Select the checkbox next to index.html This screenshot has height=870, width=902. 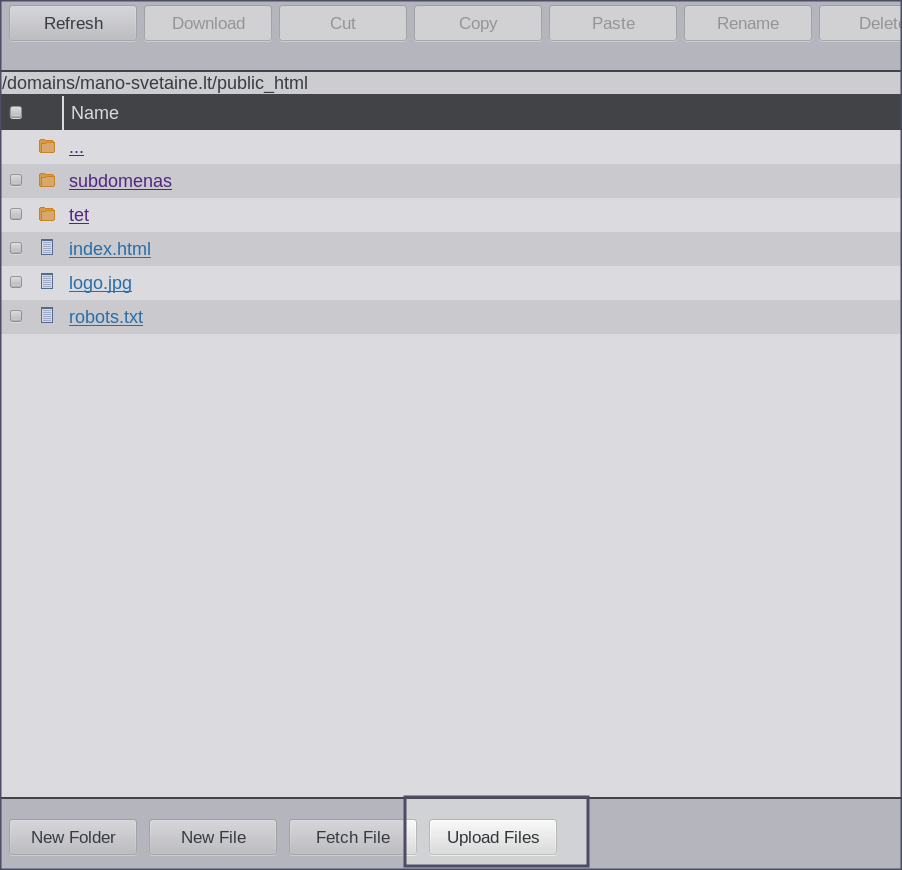[x=16, y=248]
